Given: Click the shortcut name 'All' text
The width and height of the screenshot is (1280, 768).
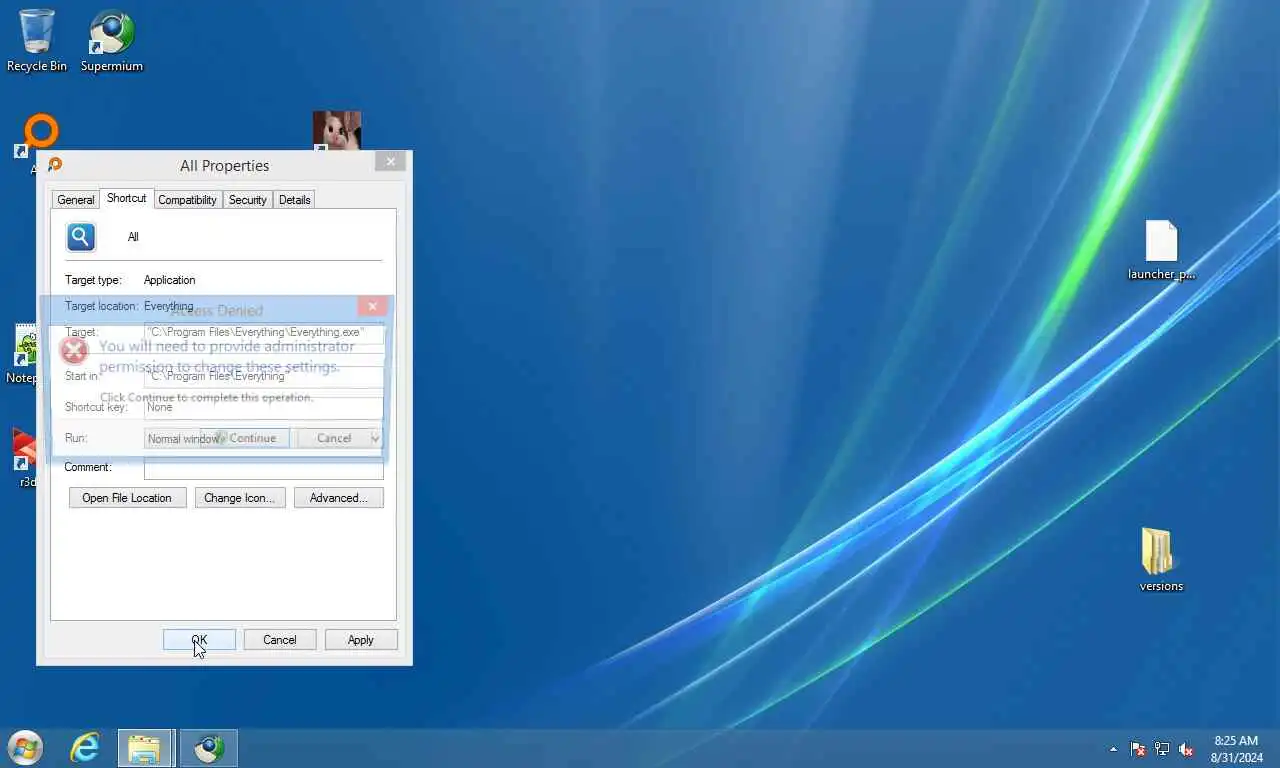Looking at the screenshot, I should click(x=133, y=237).
